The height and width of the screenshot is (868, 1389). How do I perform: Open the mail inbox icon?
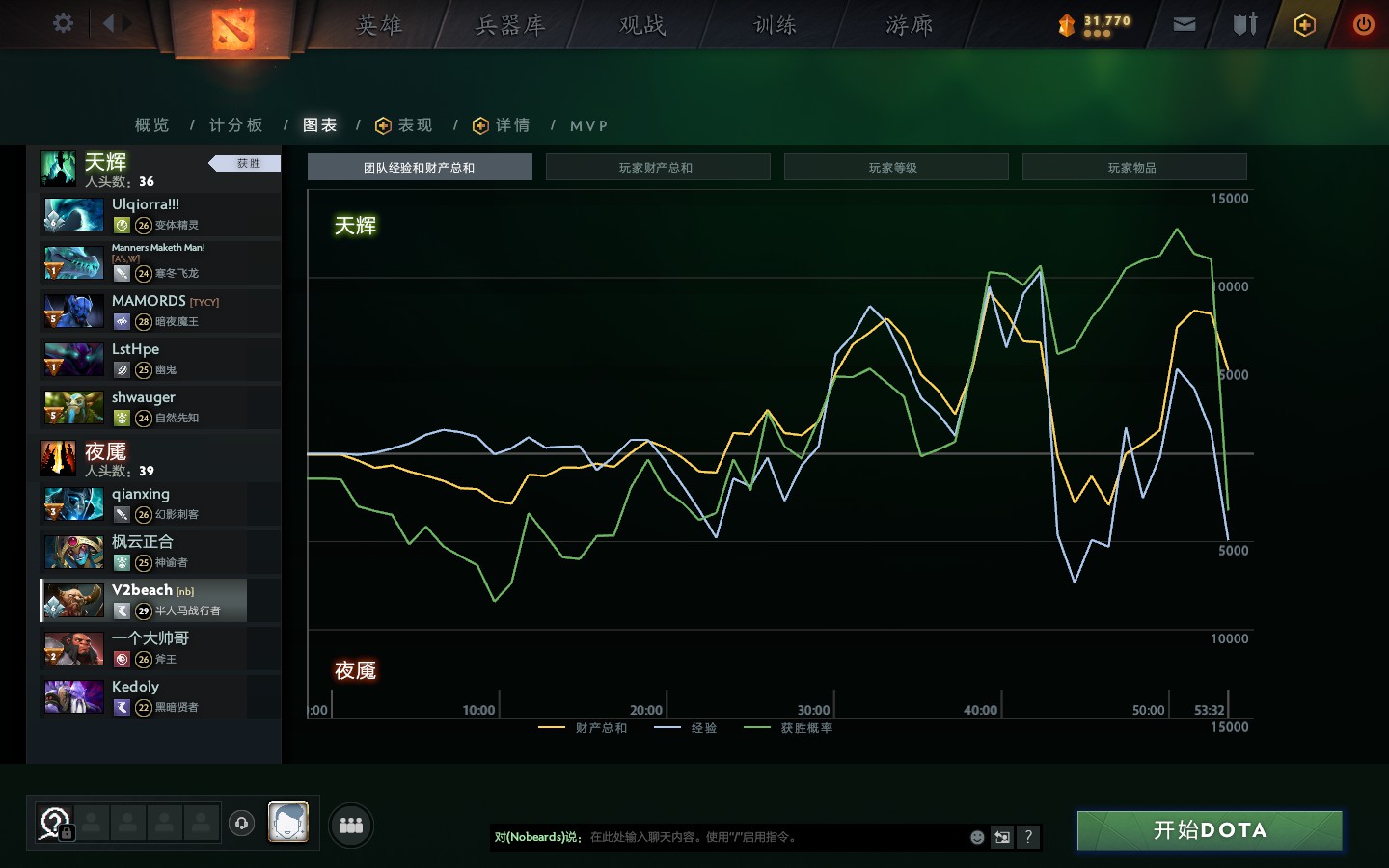click(1185, 24)
